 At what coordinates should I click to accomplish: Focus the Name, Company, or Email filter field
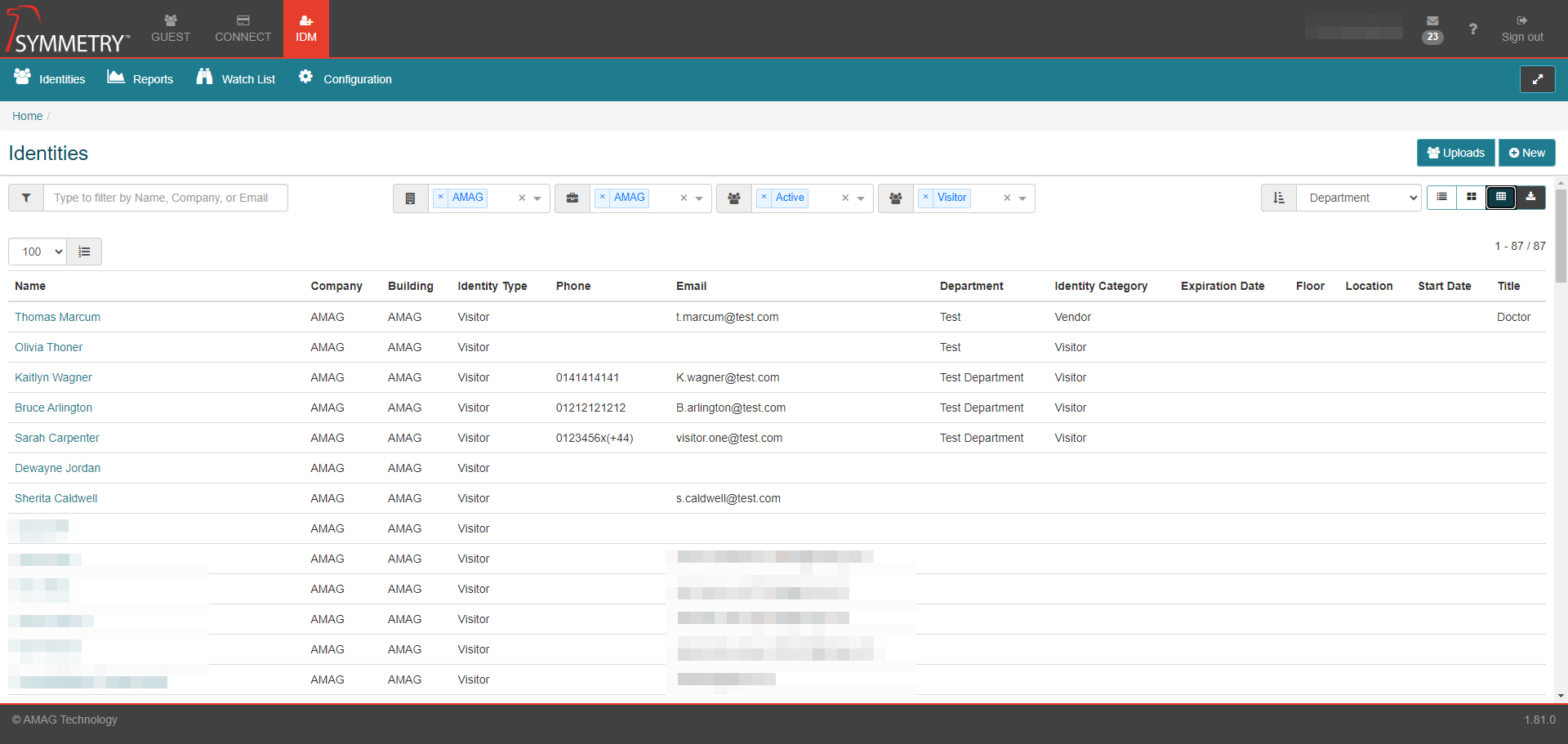tap(166, 198)
